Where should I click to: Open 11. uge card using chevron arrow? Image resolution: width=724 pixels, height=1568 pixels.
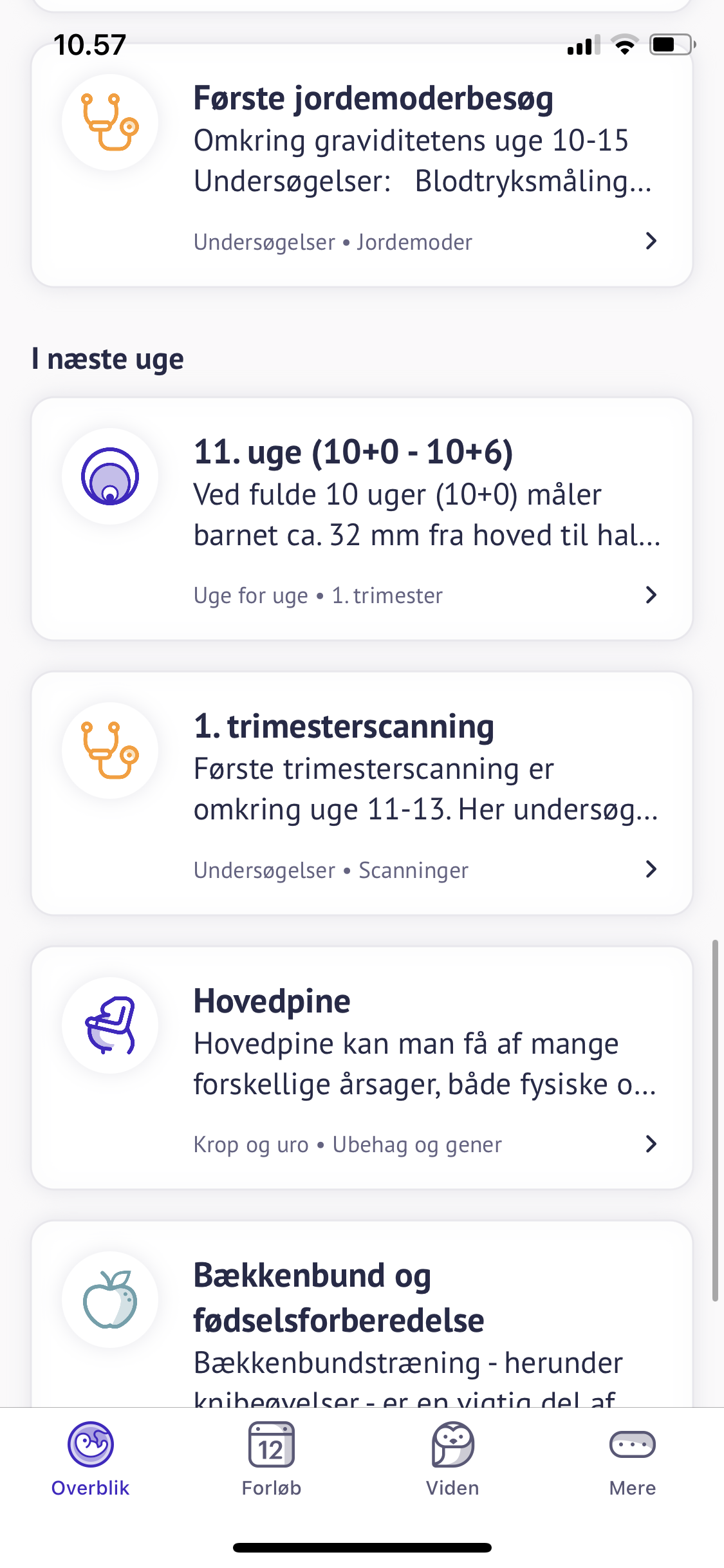pyautogui.click(x=651, y=595)
